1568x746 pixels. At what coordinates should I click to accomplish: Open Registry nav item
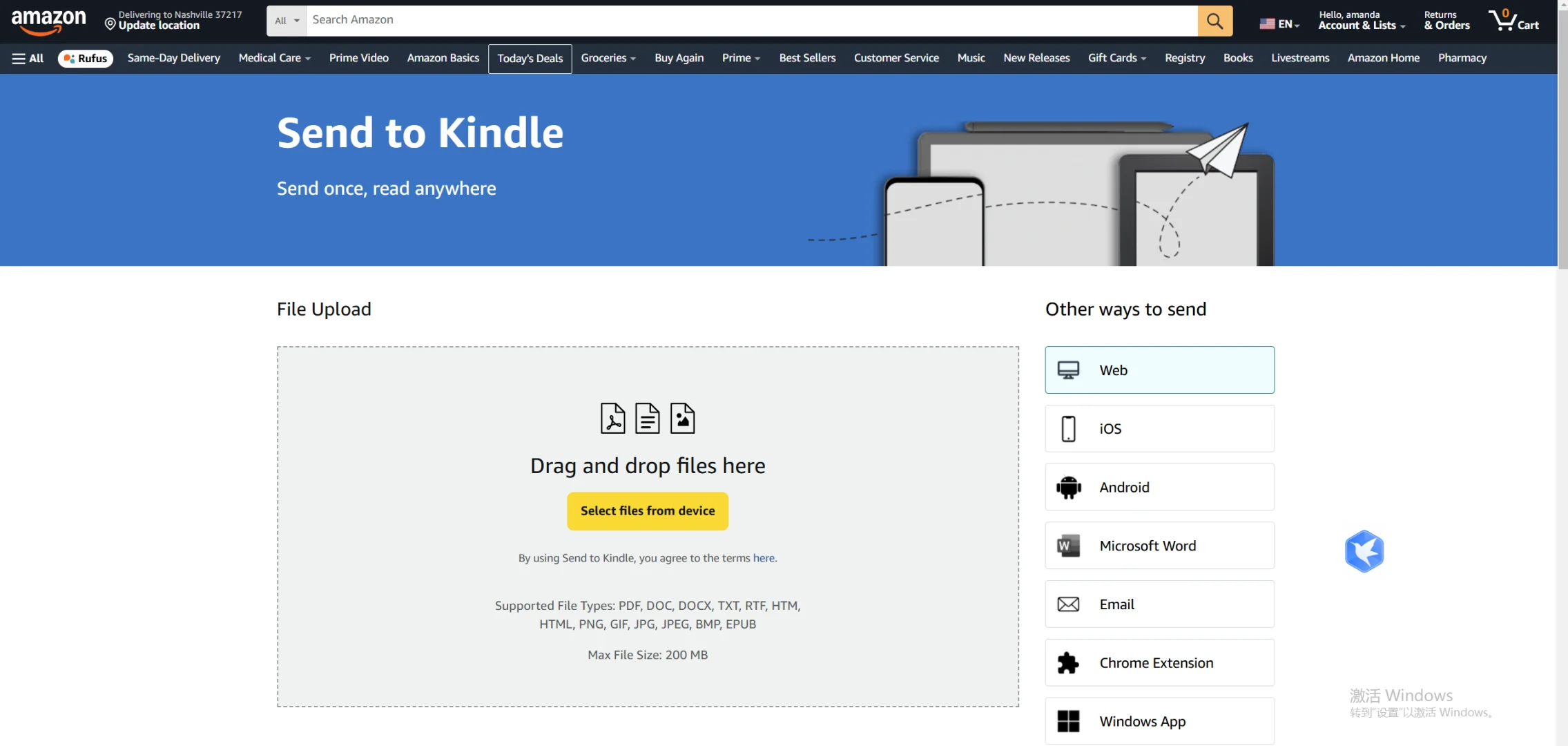1185,58
